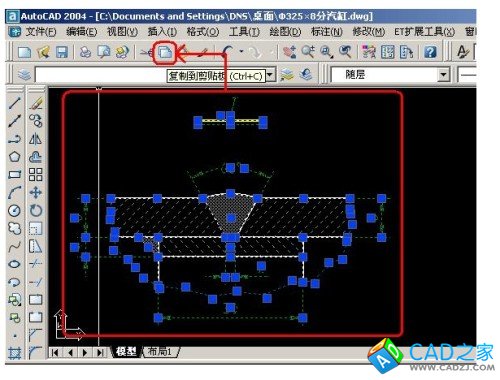This screenshot has height=380, width=500.
Task: Switch to the 布局1 tab
Action: coord(161,351)
